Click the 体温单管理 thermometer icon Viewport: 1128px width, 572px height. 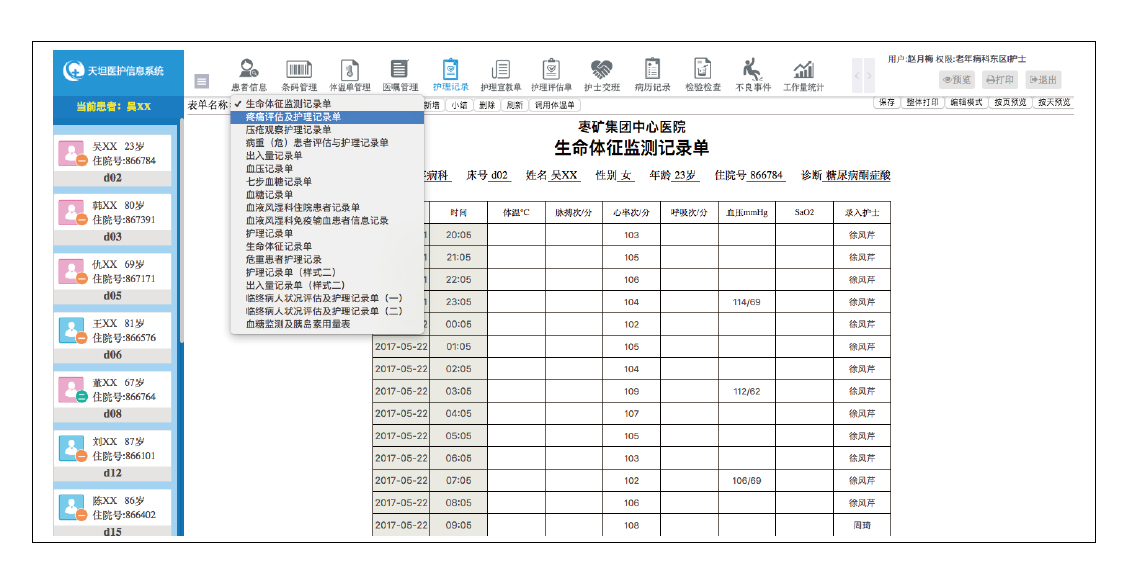(350, 74)
